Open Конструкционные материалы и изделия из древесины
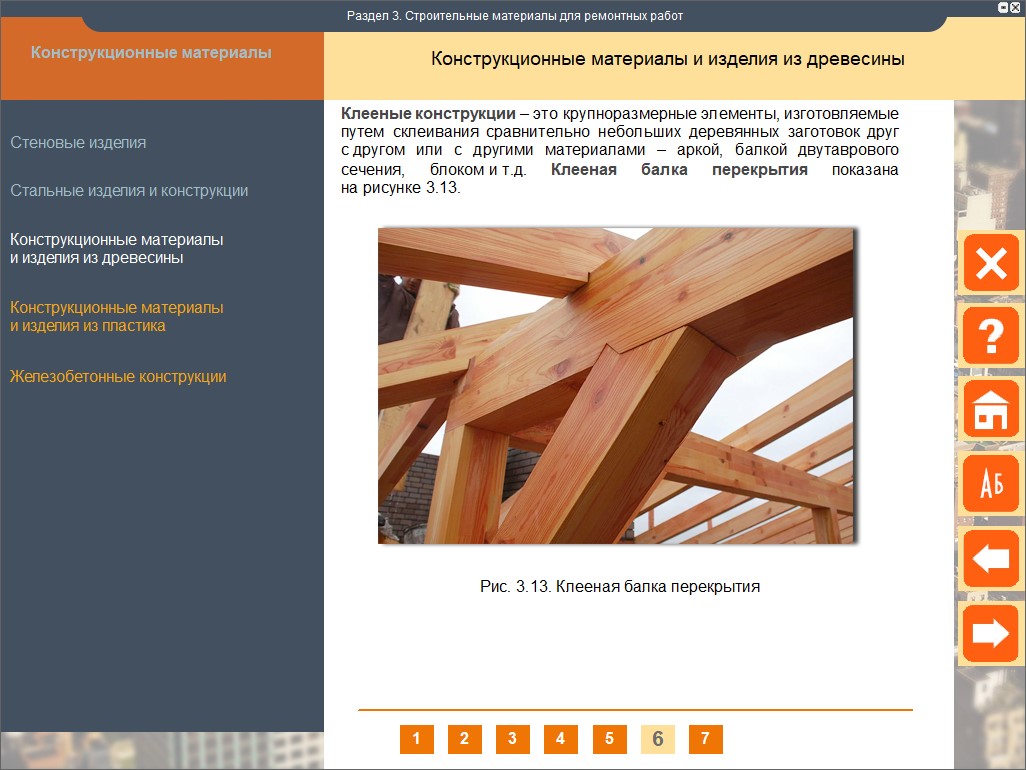This screenshot has width=1026, height=770. pos(116,249)
